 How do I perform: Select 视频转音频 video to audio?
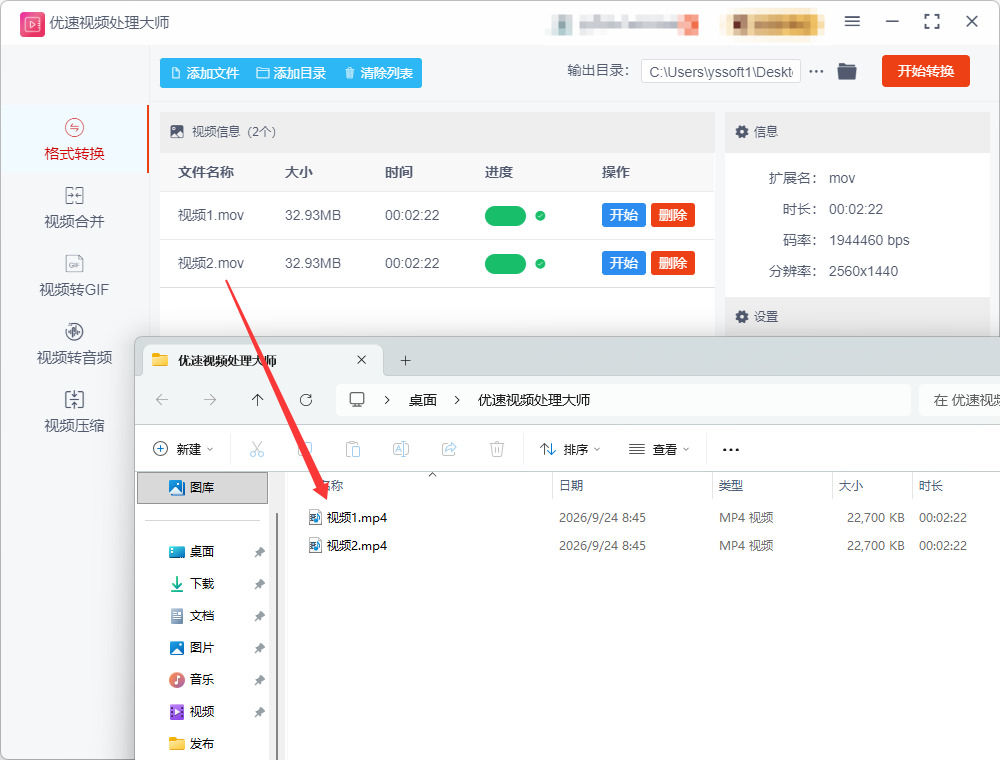[74, 344]
